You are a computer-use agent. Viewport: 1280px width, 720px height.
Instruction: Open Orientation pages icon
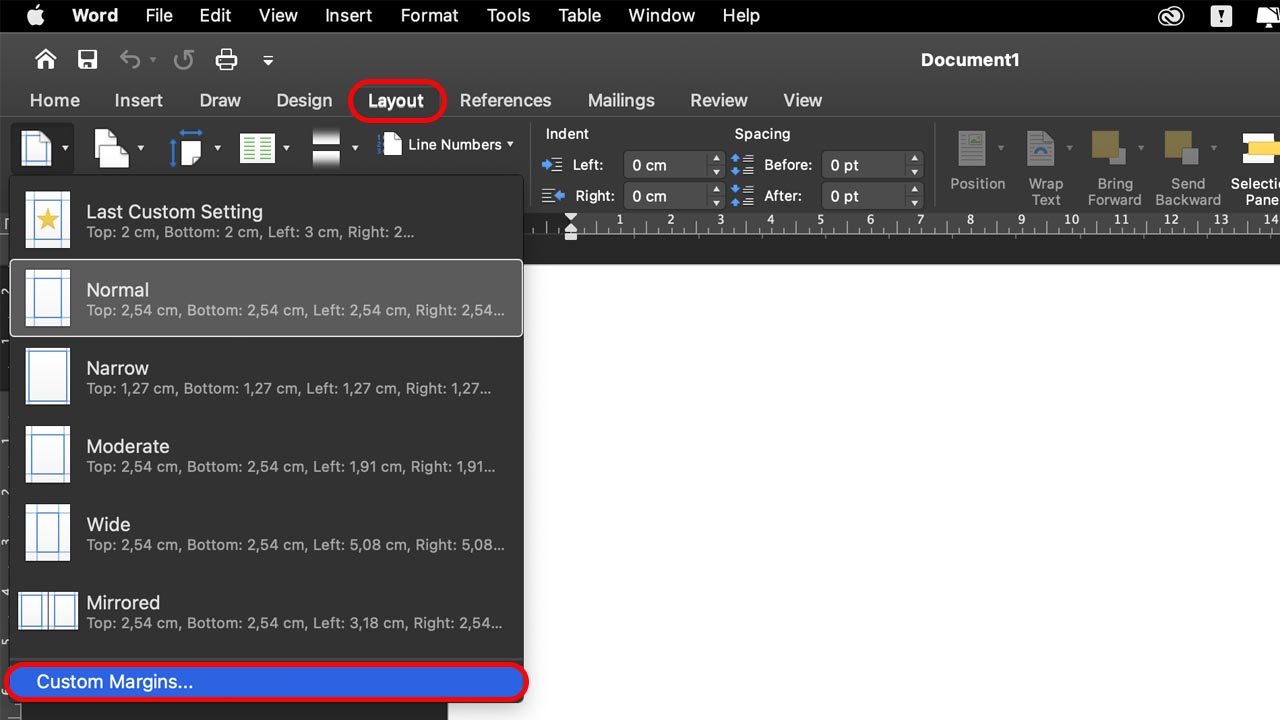tap(111, 148)
